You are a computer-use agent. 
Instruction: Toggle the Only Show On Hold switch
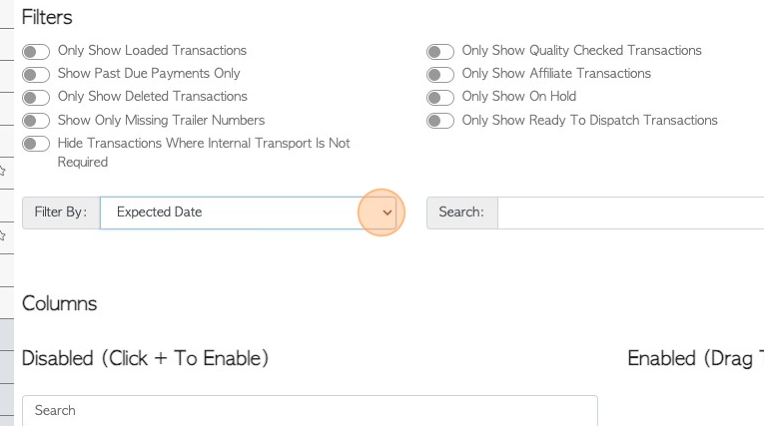click(440, 97)
